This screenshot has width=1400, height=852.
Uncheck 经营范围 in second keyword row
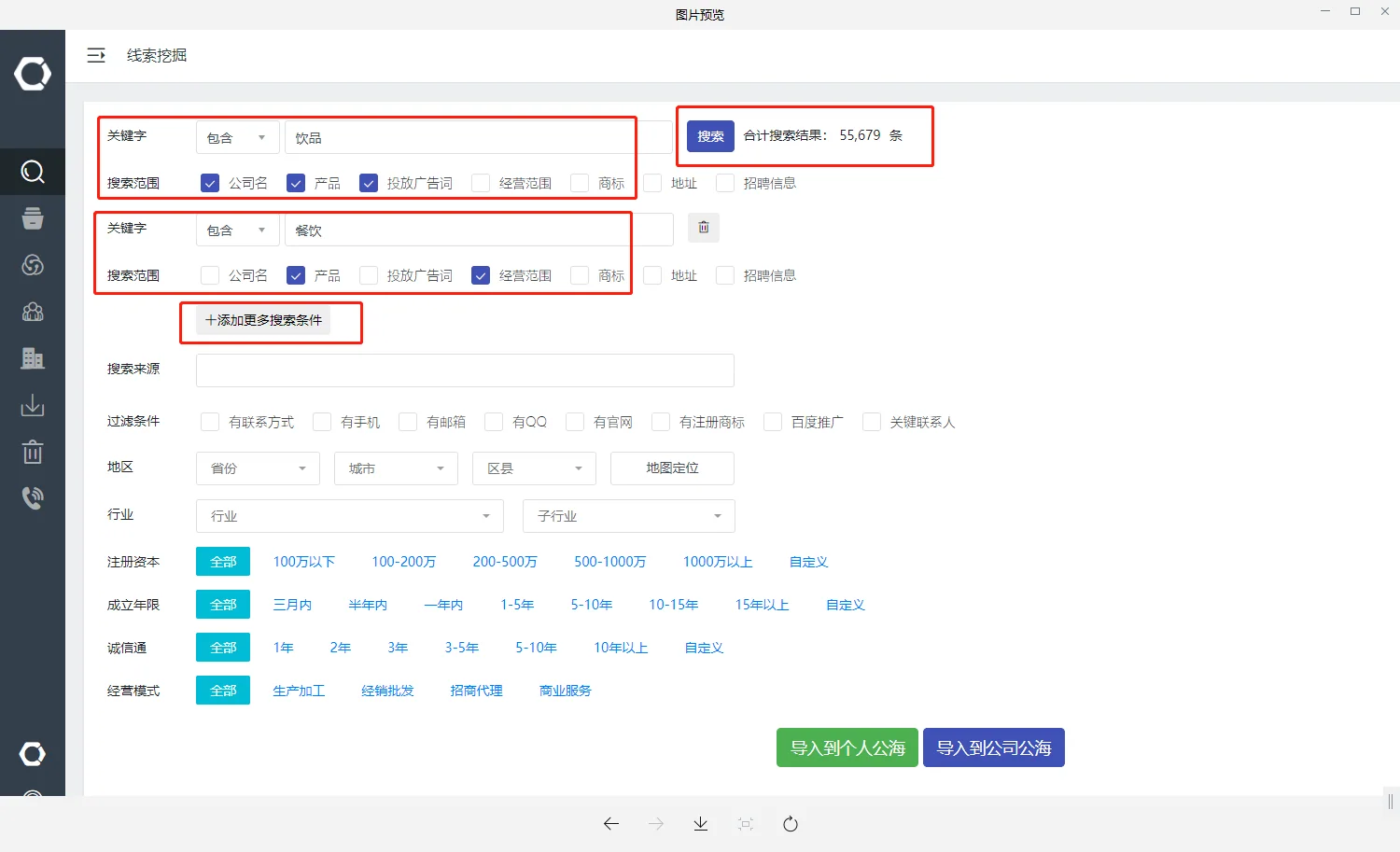click(481, 275)
